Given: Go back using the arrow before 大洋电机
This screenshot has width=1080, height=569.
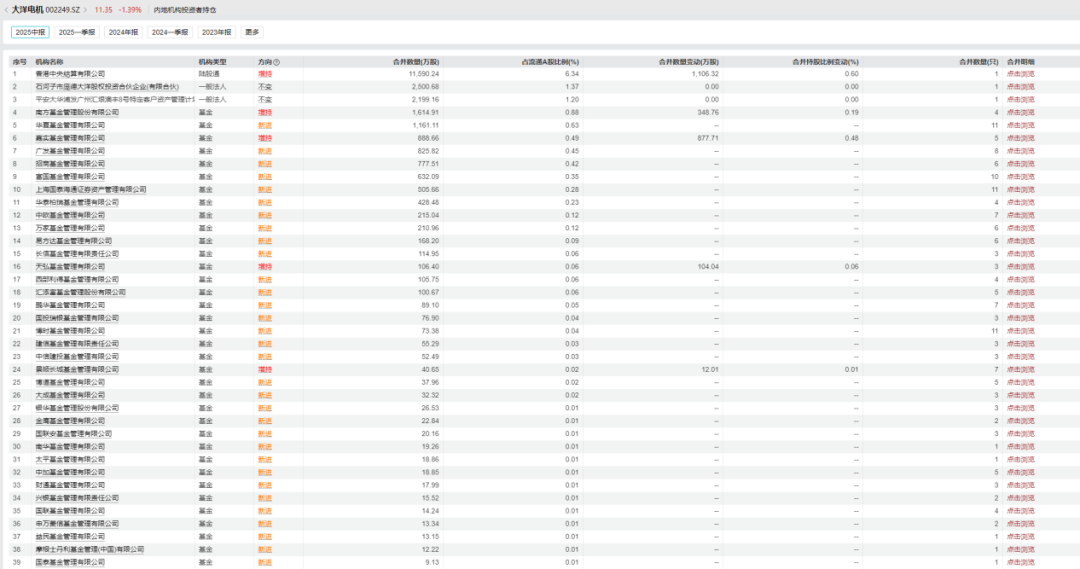Looking at the screenshot, I should [x=6, y=10].
